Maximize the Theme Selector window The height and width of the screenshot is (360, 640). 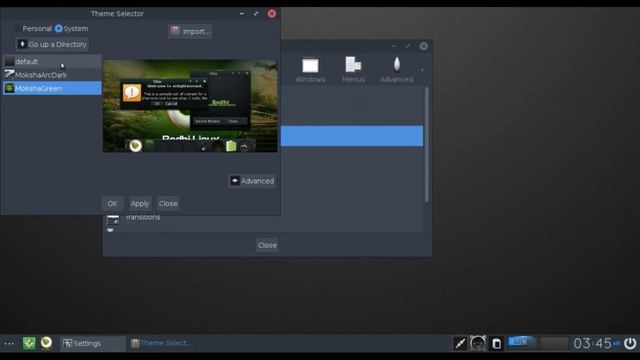256,13
